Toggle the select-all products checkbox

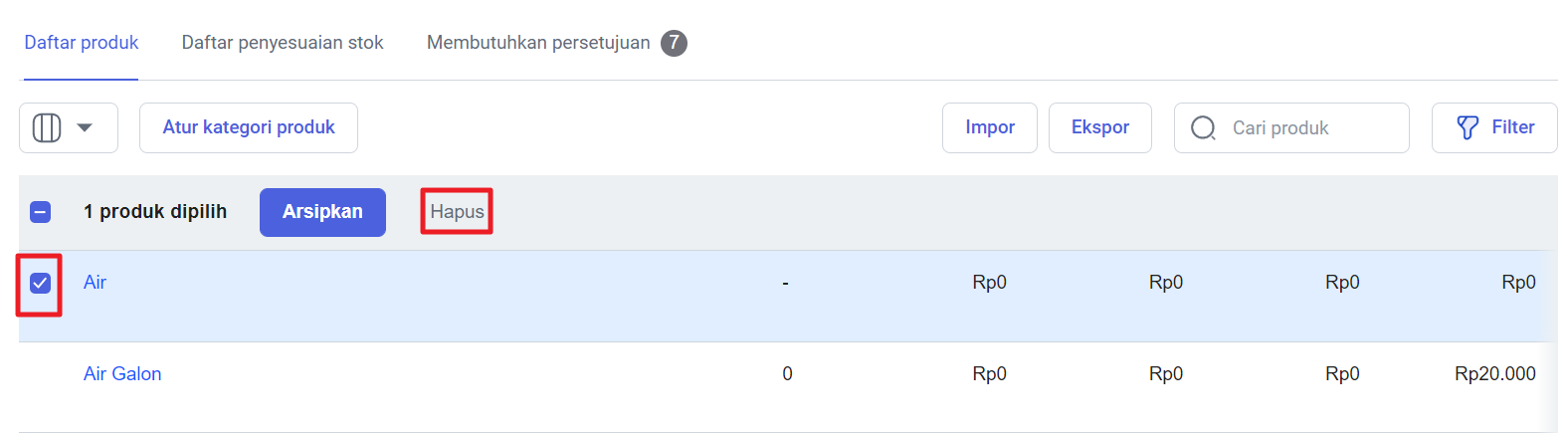tap(40, 211)
